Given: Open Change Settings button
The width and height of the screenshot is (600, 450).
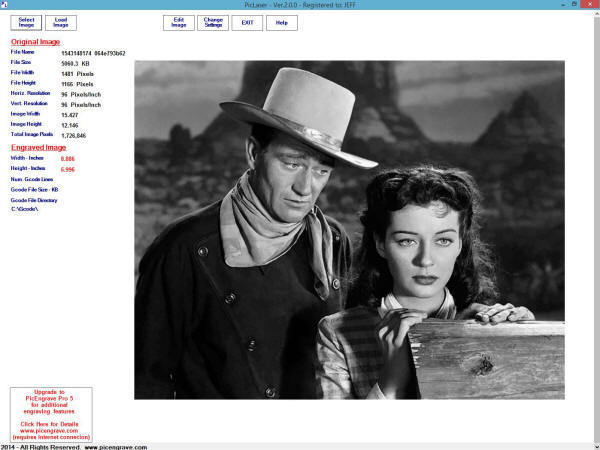Looking at the screenshot, I should tap(213, 23).
